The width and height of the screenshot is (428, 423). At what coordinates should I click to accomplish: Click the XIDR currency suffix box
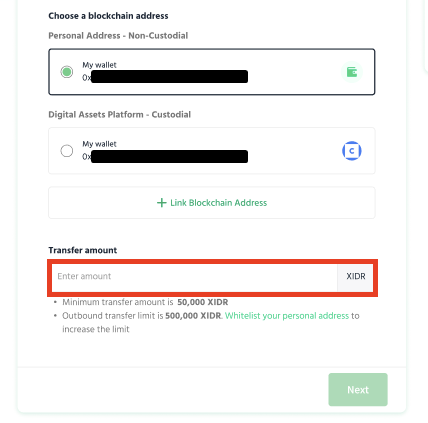(355, 276)
